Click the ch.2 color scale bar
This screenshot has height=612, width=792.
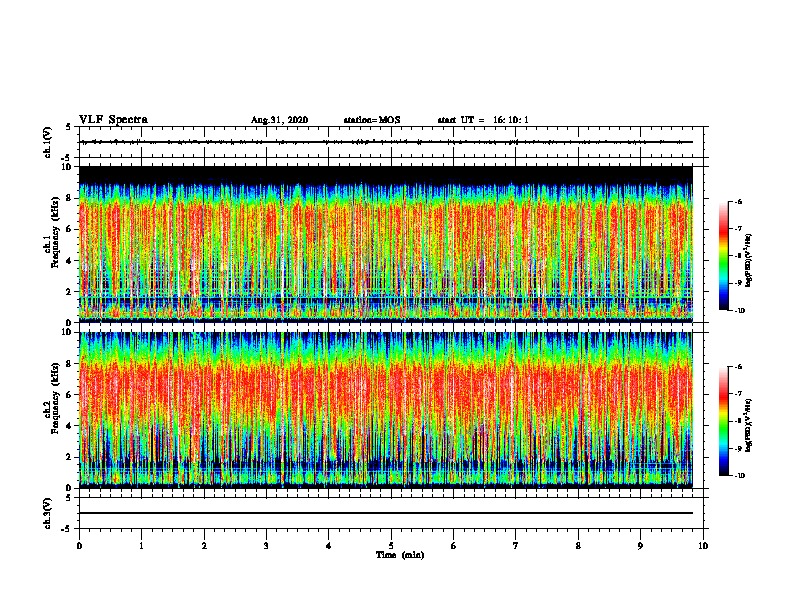[724, 421]
